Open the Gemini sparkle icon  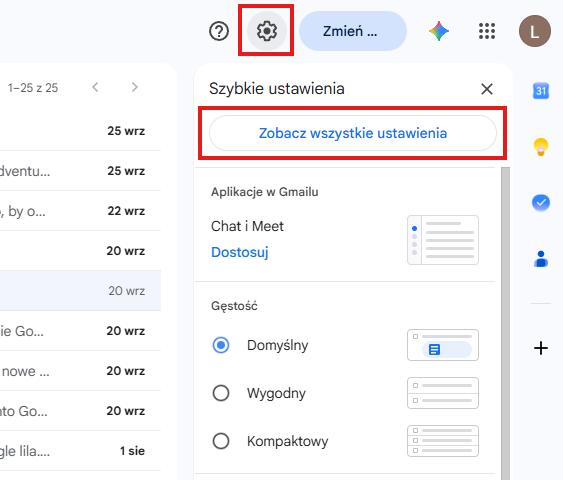pyautogui.click(x=439, y=31)
